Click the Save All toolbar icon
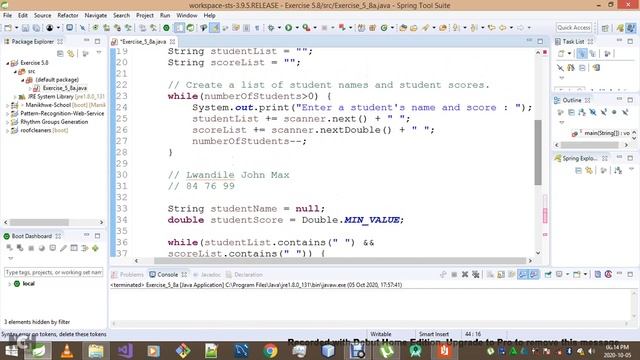 pyautogui.click(x=36, y=28)
